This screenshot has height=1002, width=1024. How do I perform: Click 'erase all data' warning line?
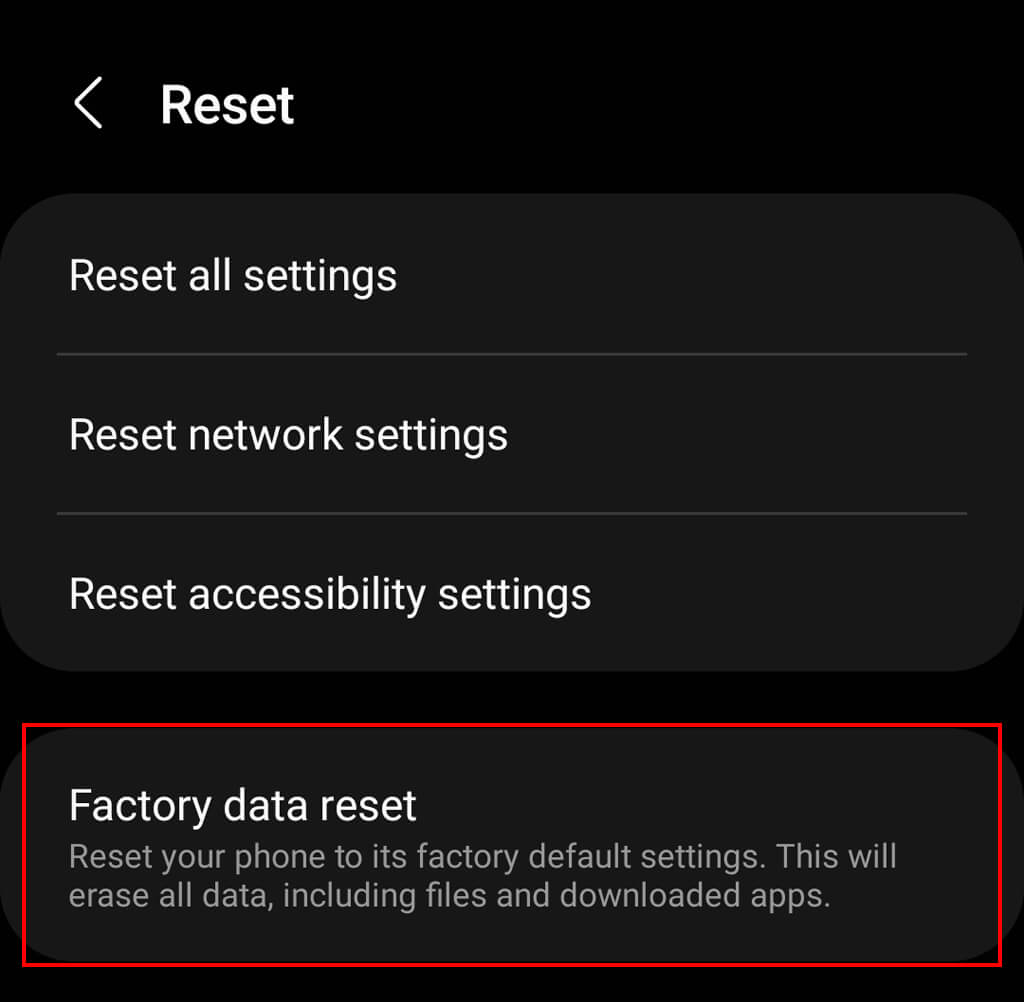449,896
